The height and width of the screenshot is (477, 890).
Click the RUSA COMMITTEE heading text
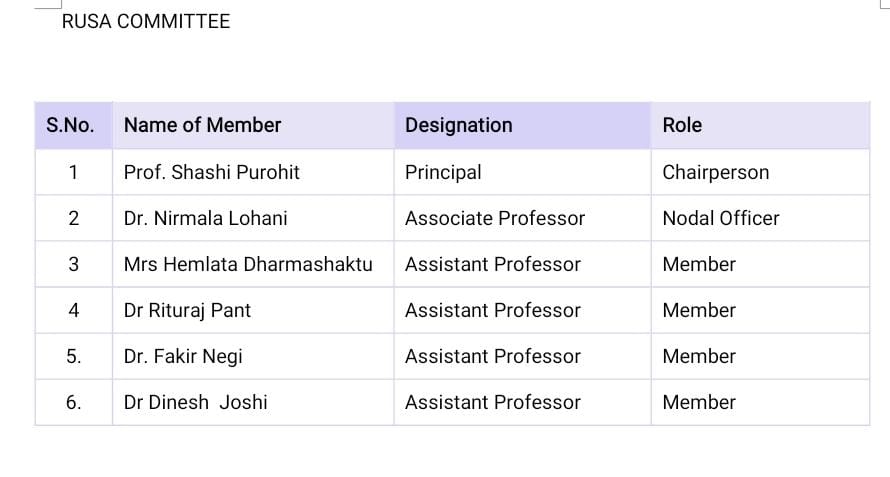coord(146,22)
